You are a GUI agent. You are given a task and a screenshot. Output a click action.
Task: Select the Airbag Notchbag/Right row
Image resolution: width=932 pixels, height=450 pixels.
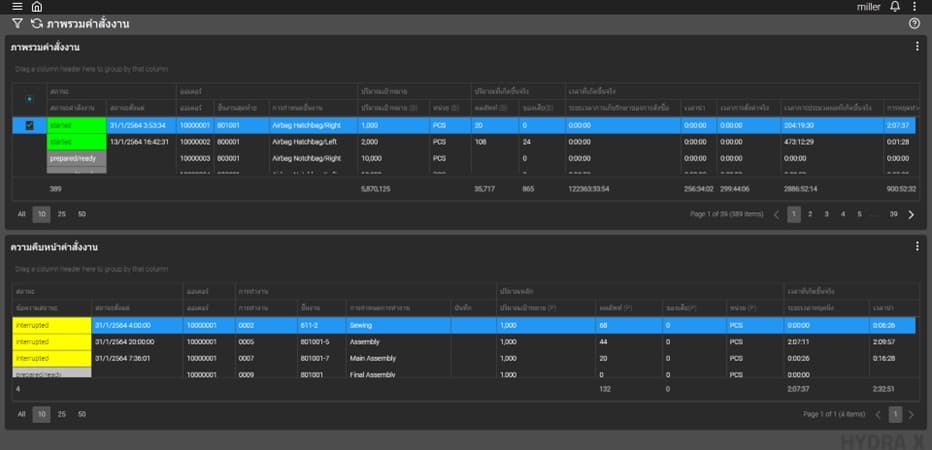(466, 159)
